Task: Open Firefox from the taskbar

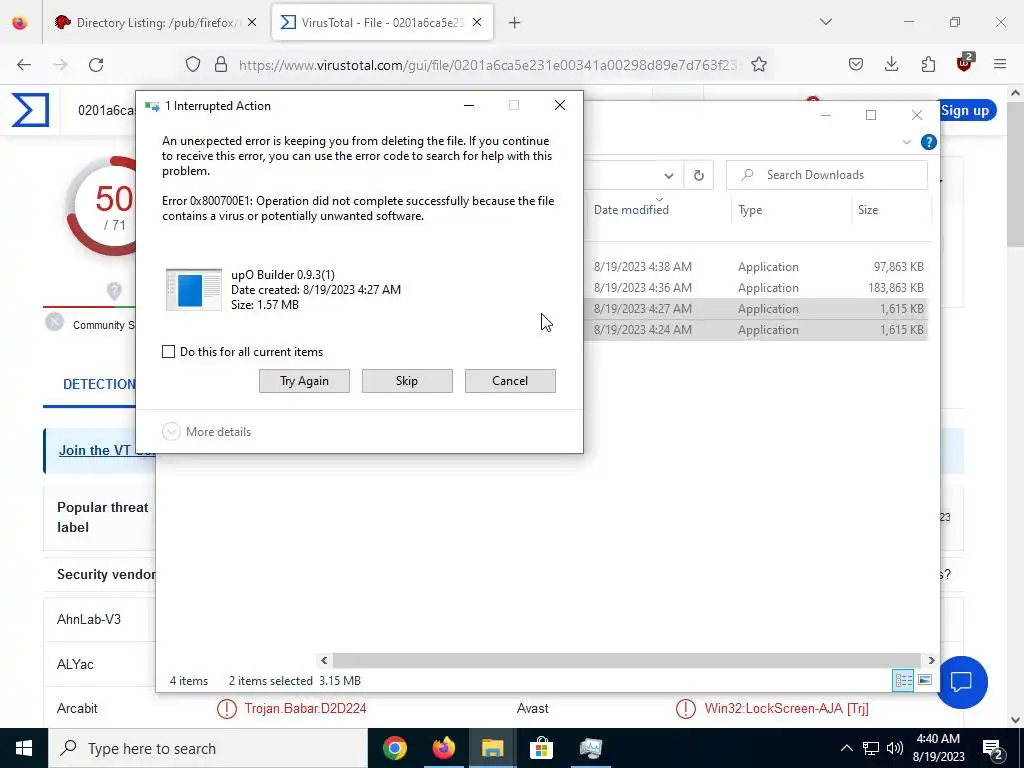Action: pyautogui.click(x=443, y=748)
